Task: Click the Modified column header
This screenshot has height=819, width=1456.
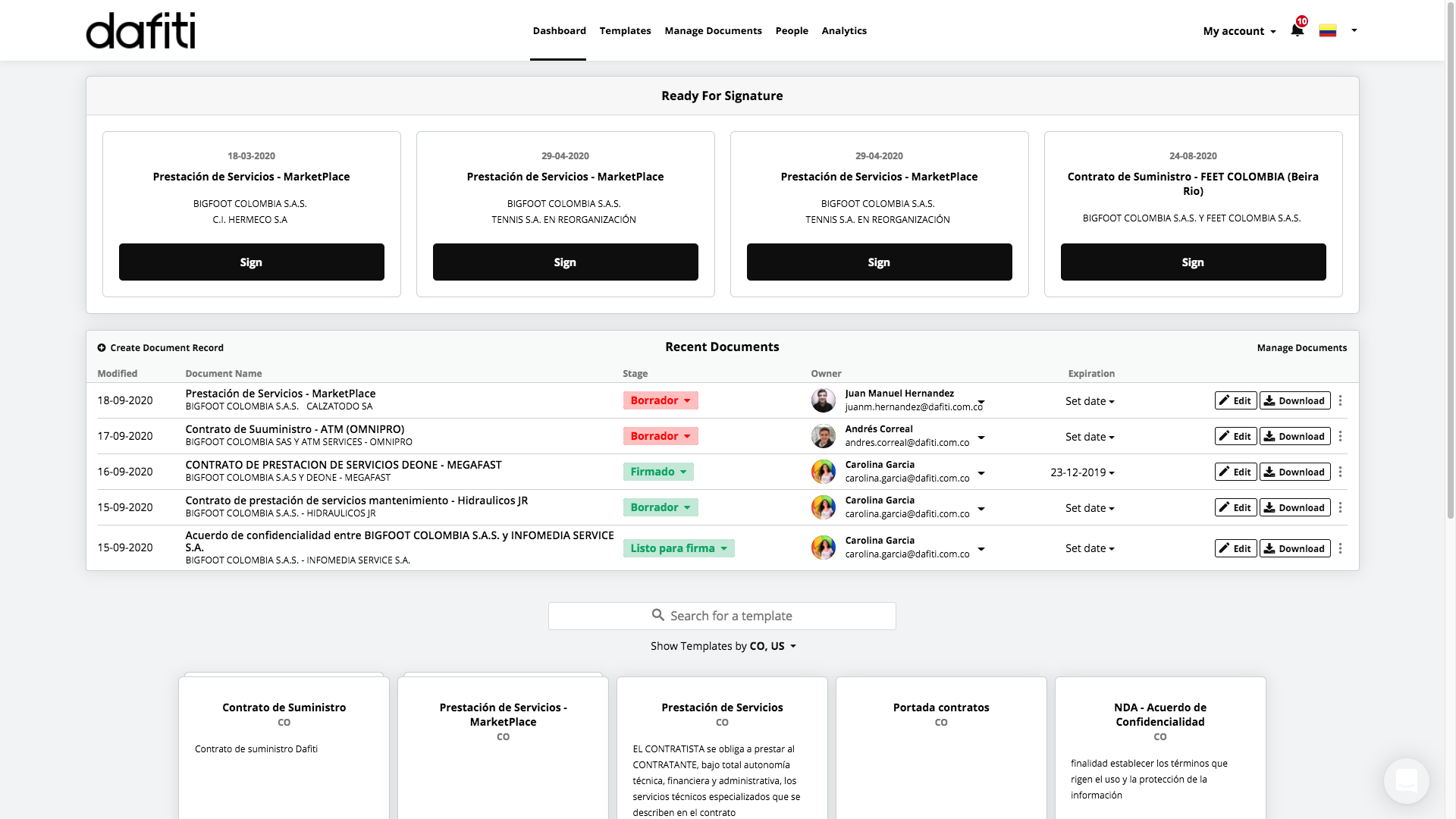Action: pyautogui.click(x=118, y=373)
